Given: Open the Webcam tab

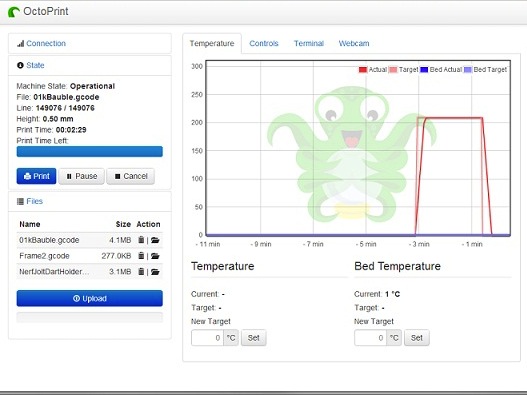Looking at the screenshot, I should 354,43.
